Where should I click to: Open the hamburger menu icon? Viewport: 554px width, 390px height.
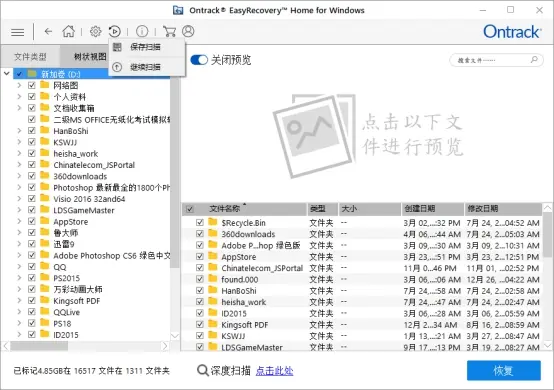pyautogui.click(x=18, y=32)
